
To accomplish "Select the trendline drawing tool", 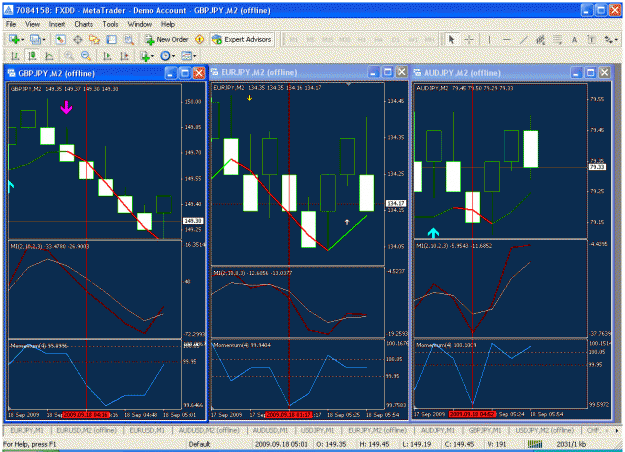I will pos(523,39).
